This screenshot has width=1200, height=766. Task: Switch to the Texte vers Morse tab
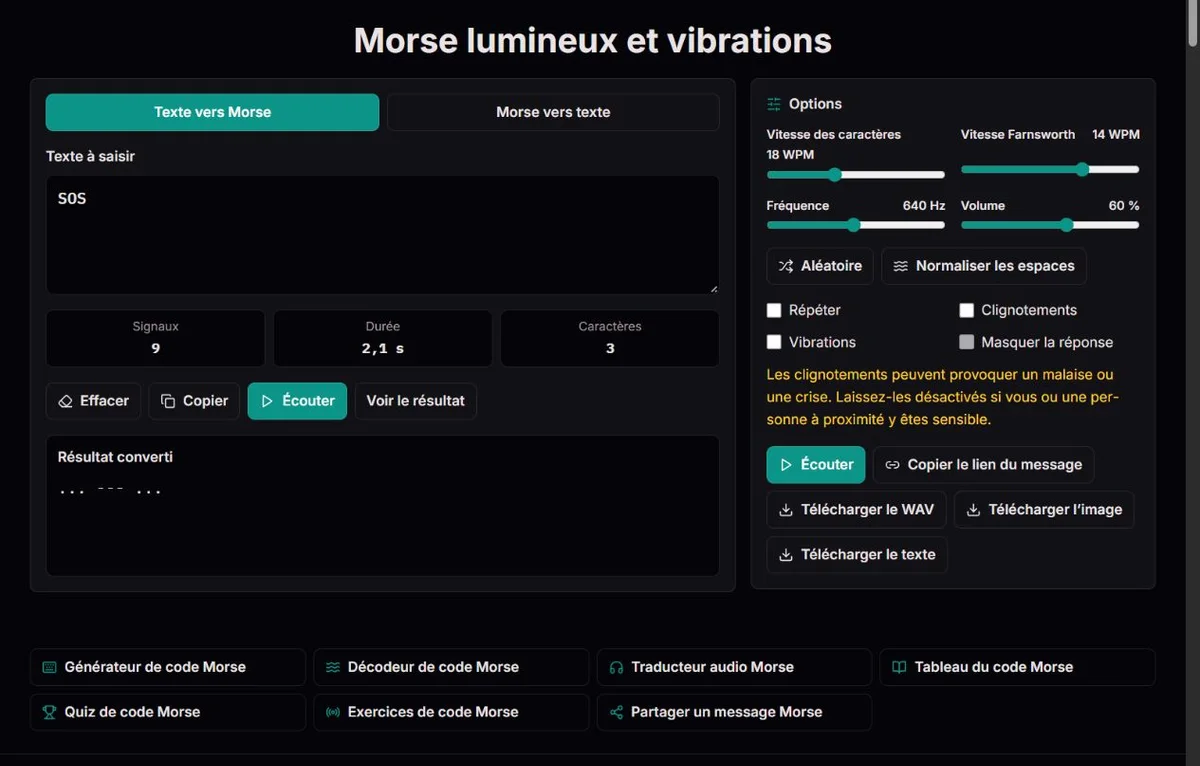pos(212,112)
